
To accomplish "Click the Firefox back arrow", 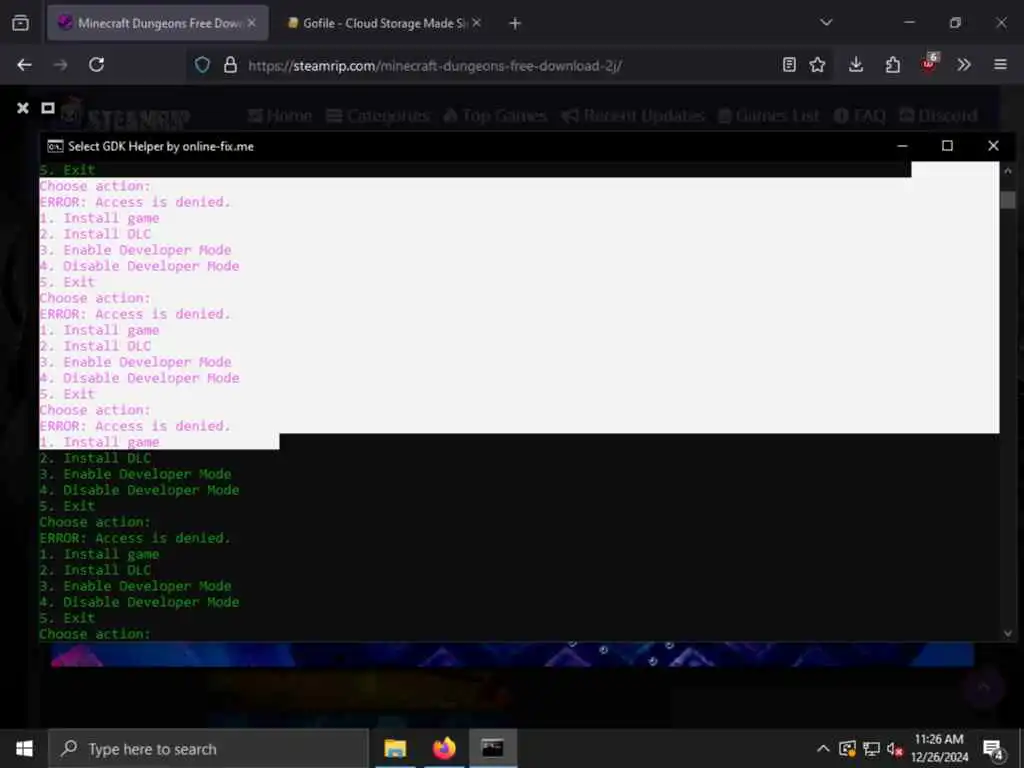I will click(x=24, y=65).
